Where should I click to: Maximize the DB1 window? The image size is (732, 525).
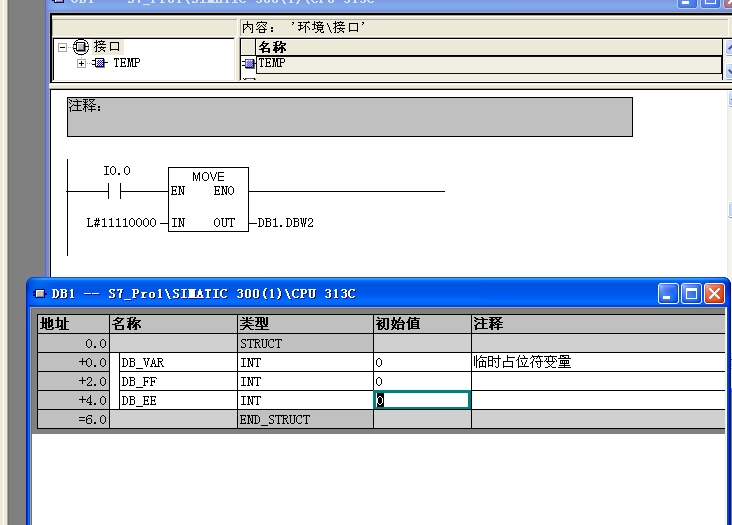[691, 294]
